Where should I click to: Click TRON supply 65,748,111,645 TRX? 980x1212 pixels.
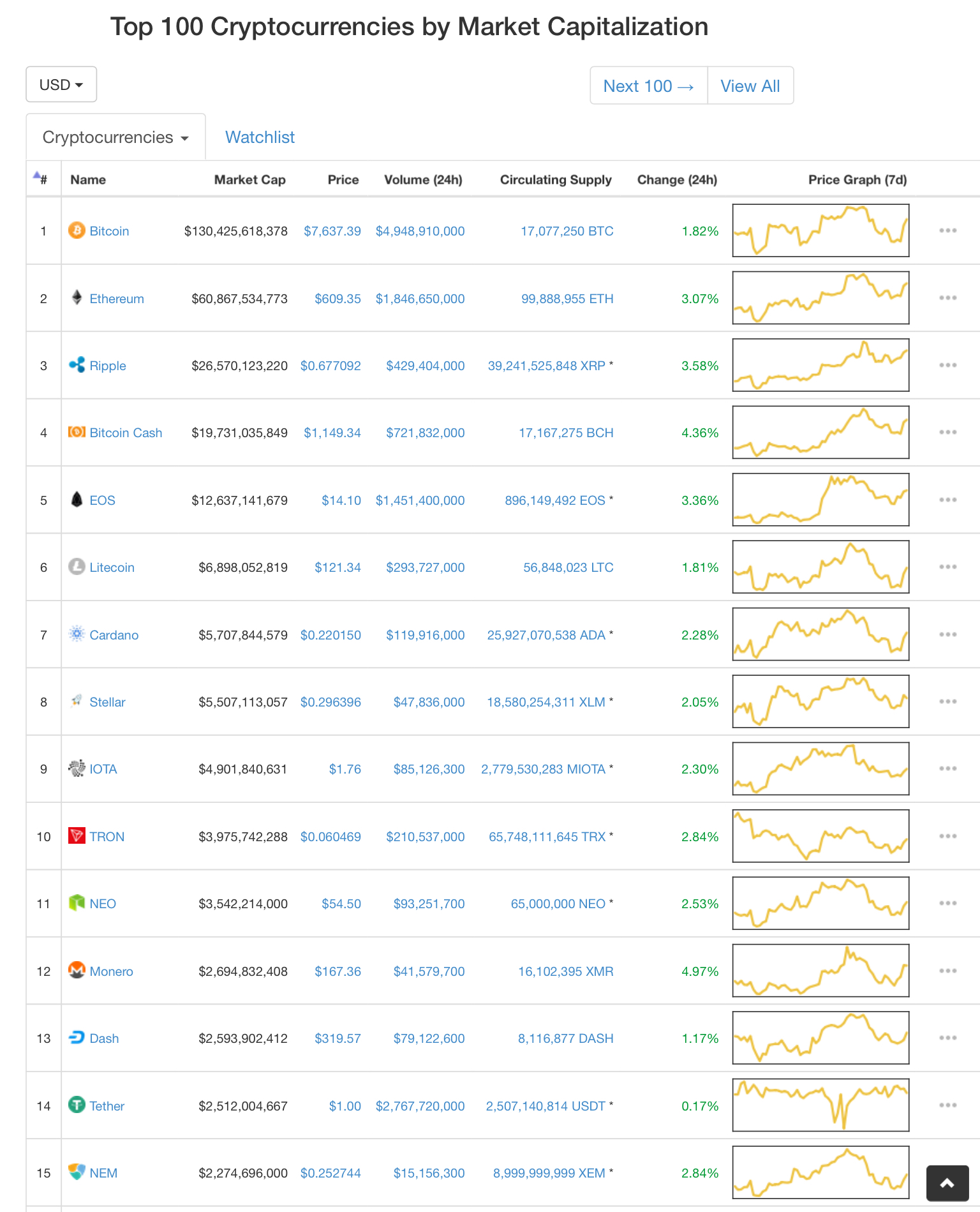[x=547, y=837]
